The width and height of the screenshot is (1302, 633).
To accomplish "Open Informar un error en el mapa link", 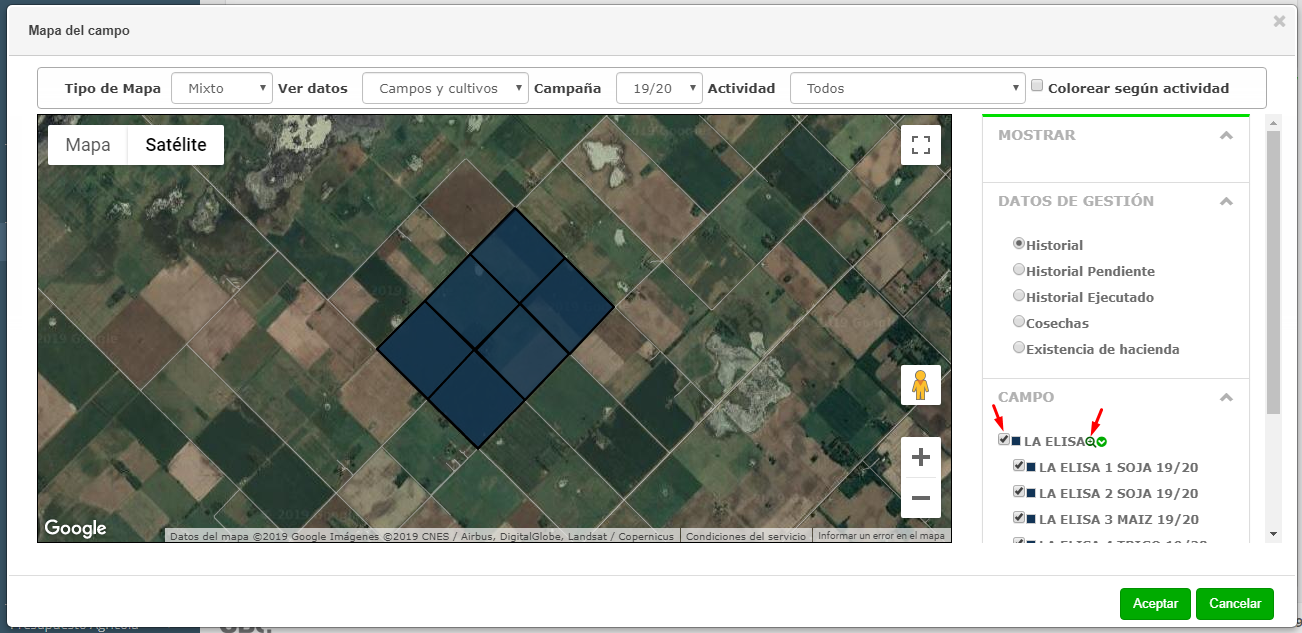I will [x=881, y=536].
